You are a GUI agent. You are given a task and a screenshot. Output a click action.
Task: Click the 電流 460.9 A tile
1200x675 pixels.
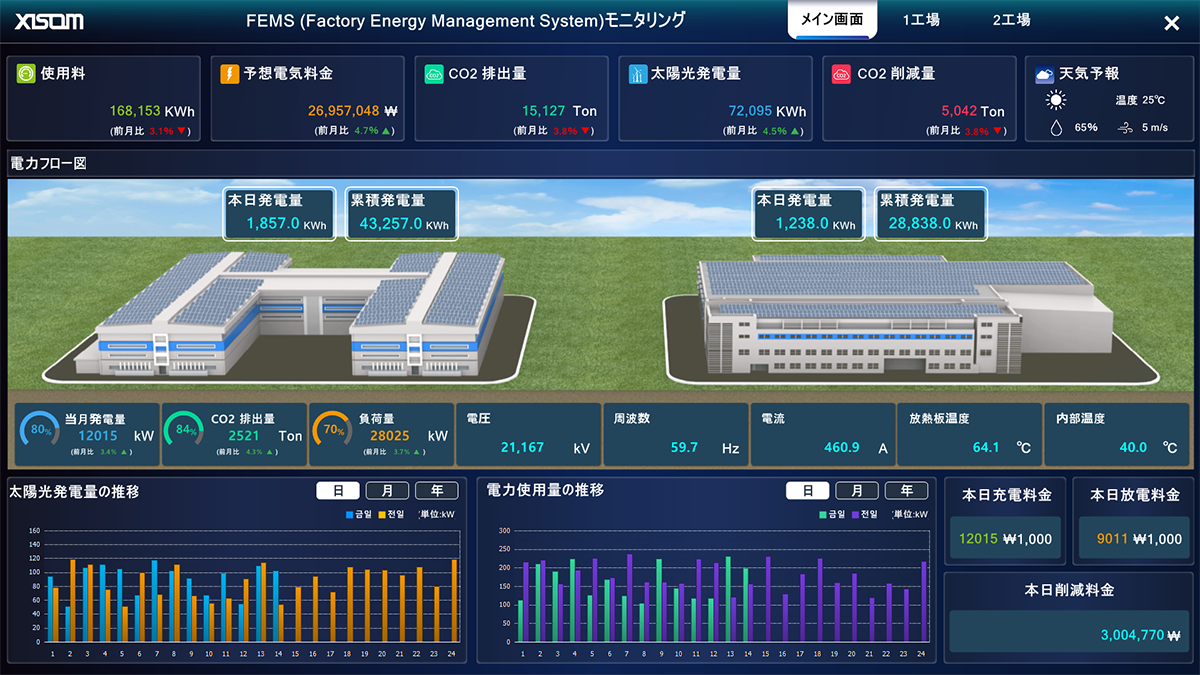point(823,434)
